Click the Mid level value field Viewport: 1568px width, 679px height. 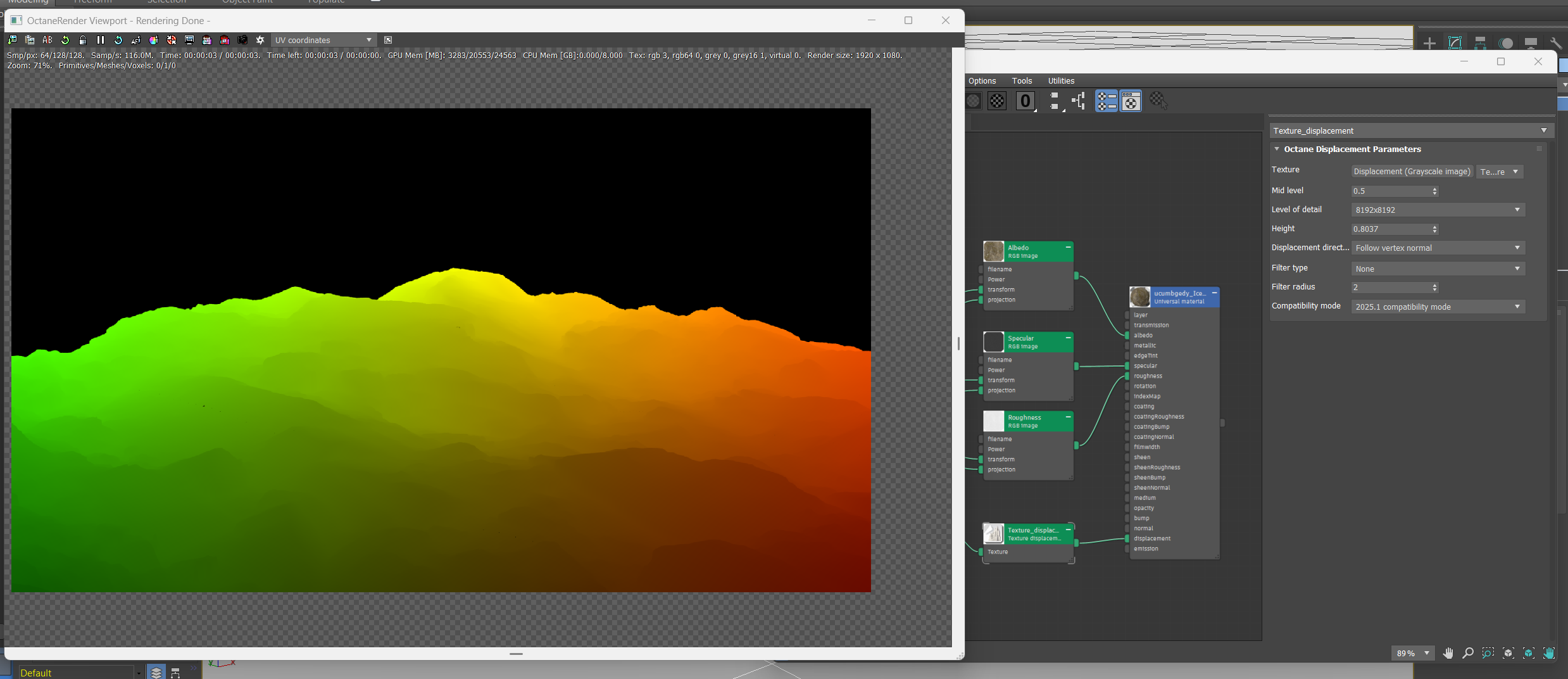(x=1391, y=191)
